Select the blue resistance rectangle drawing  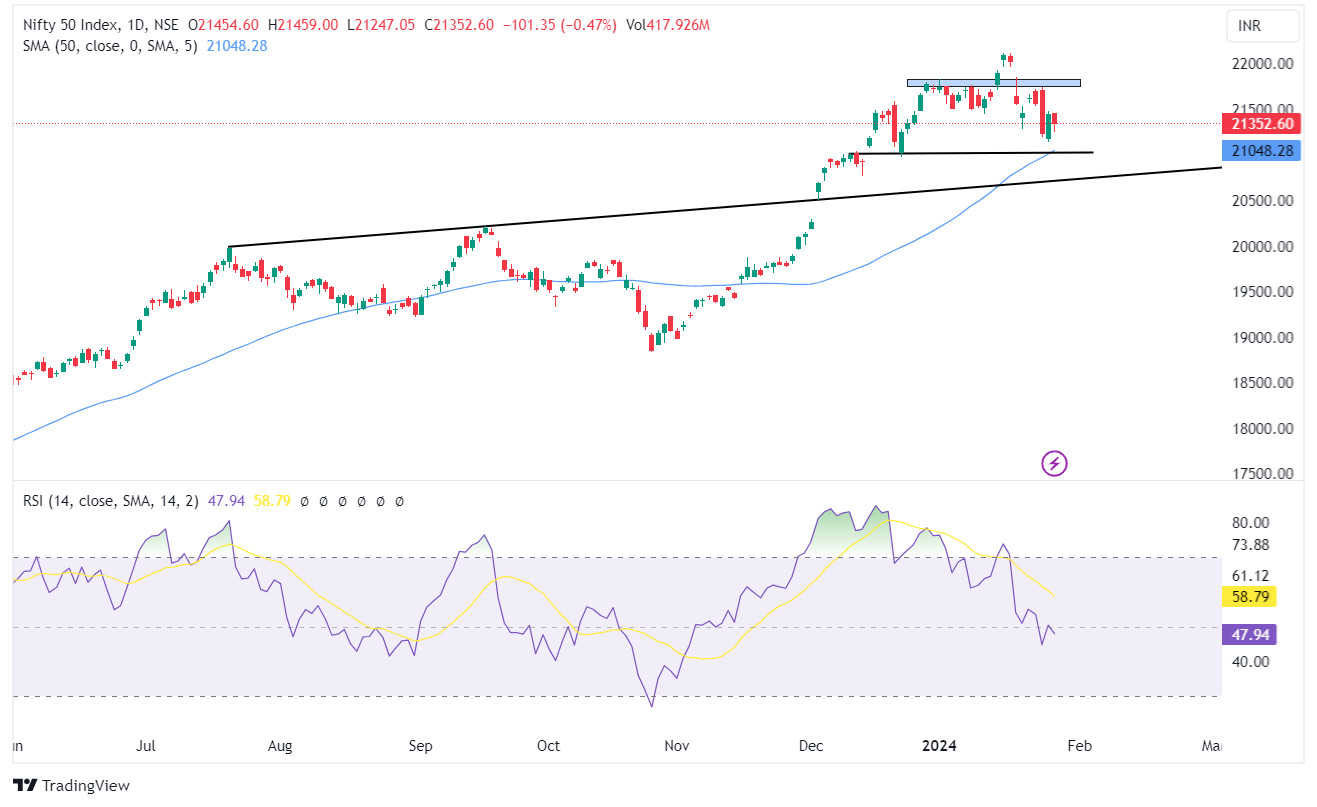(x=994, y=82)
